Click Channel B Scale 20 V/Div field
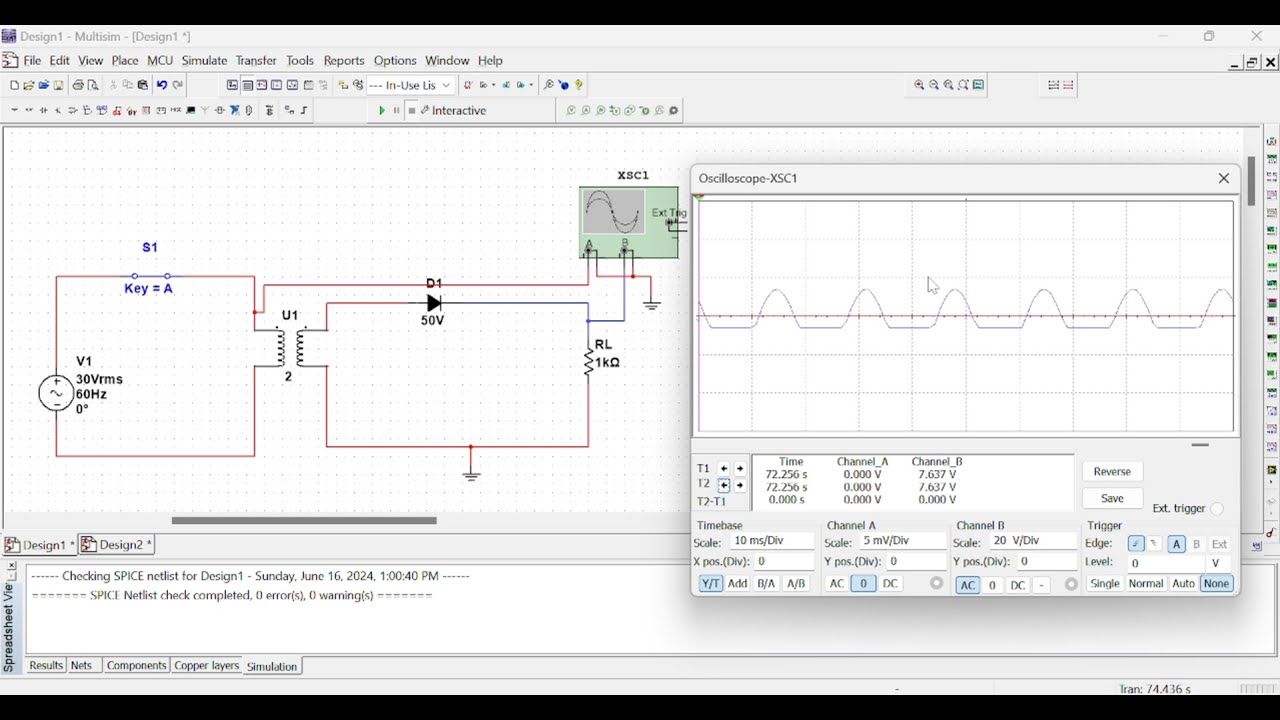Viewport: 1280px width, 720px height. (1034, 541)
